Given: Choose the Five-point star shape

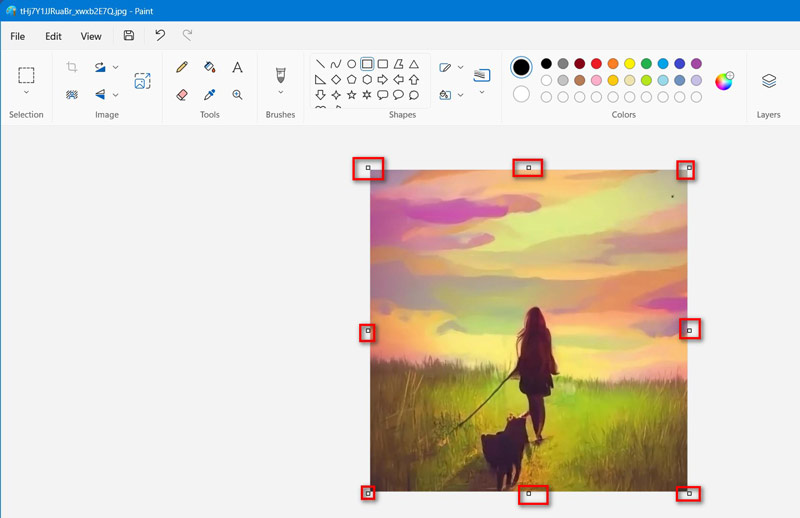Looking at the screenshot, I should click(x=352, y=95).
